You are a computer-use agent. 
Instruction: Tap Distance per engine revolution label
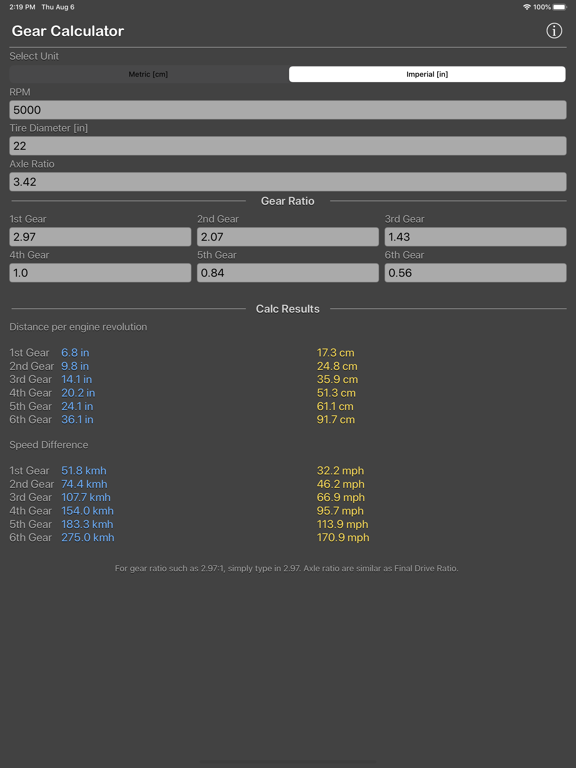(78, 327)
